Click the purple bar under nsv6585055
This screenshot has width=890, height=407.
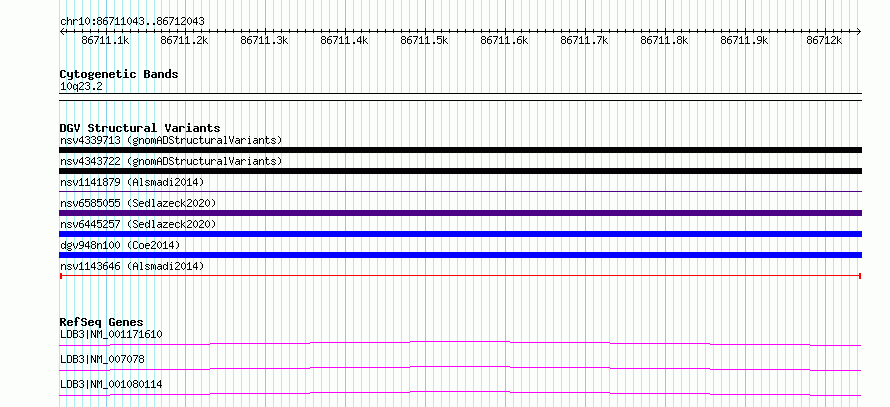click(460, 213)
